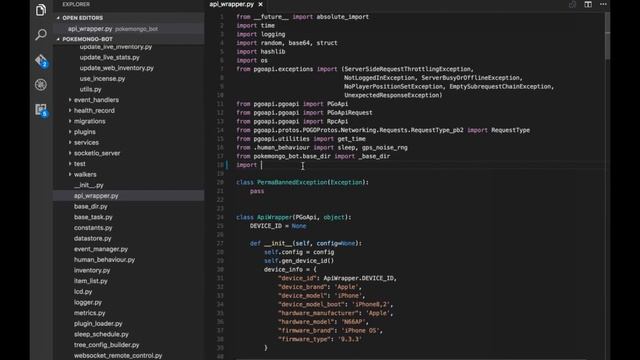This screenshot has width=640, height=360.
Task: Click 'self.gen_device_id()' line
Action: click(x=299, y=261)
